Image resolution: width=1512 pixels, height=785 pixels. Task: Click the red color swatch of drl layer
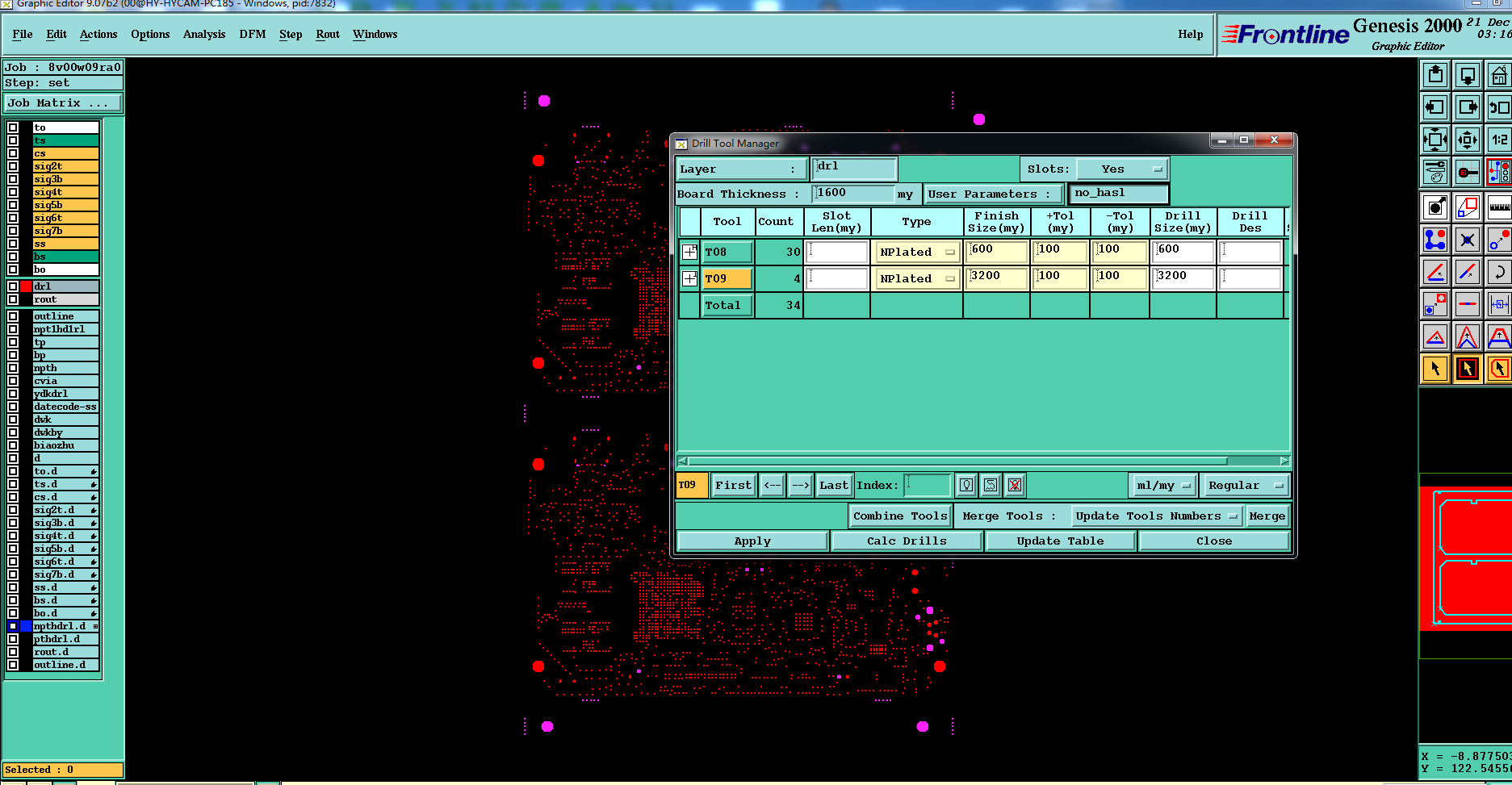coord(26,286)
